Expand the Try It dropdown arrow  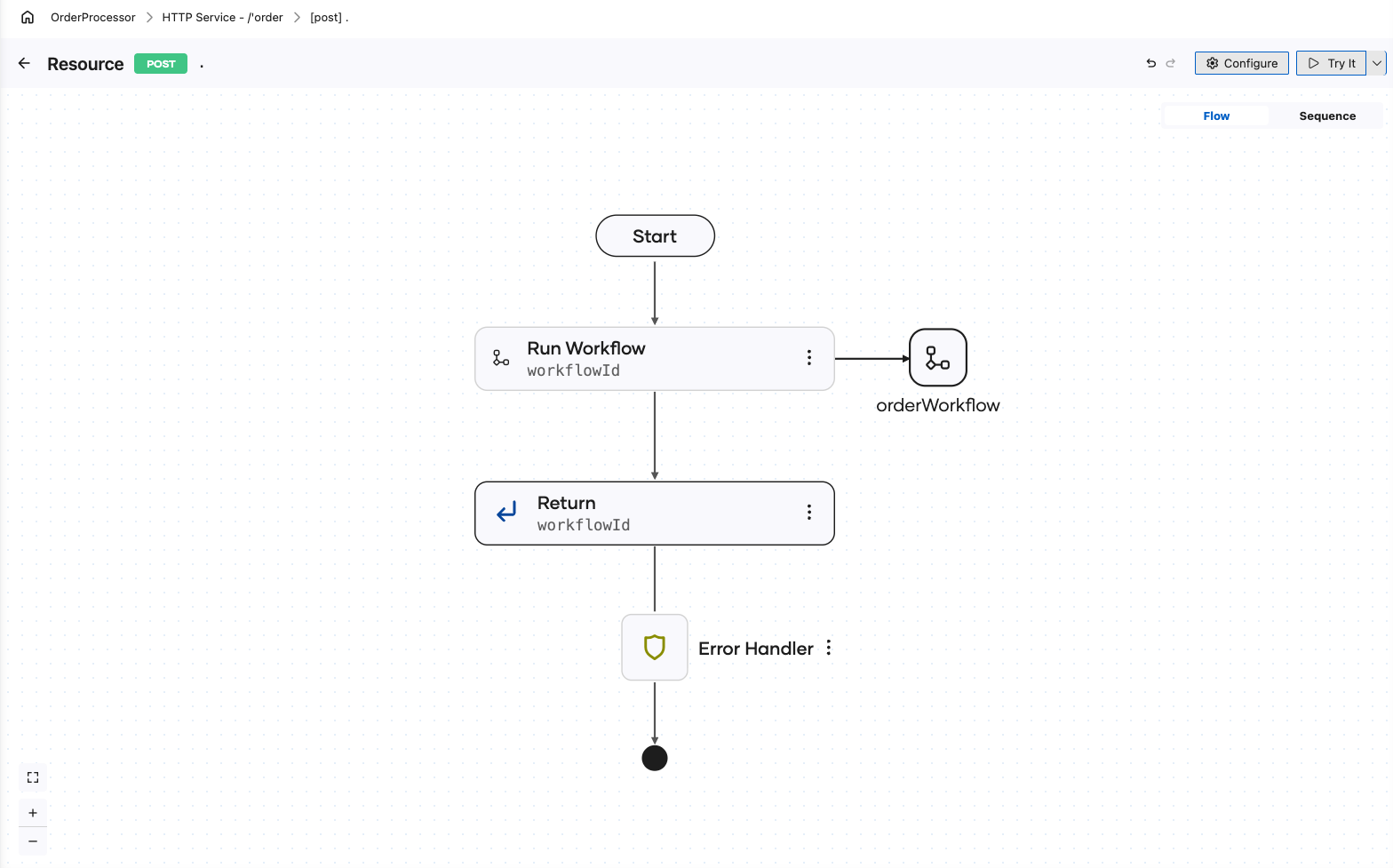pyautogui.click(x=1376, y=63)
